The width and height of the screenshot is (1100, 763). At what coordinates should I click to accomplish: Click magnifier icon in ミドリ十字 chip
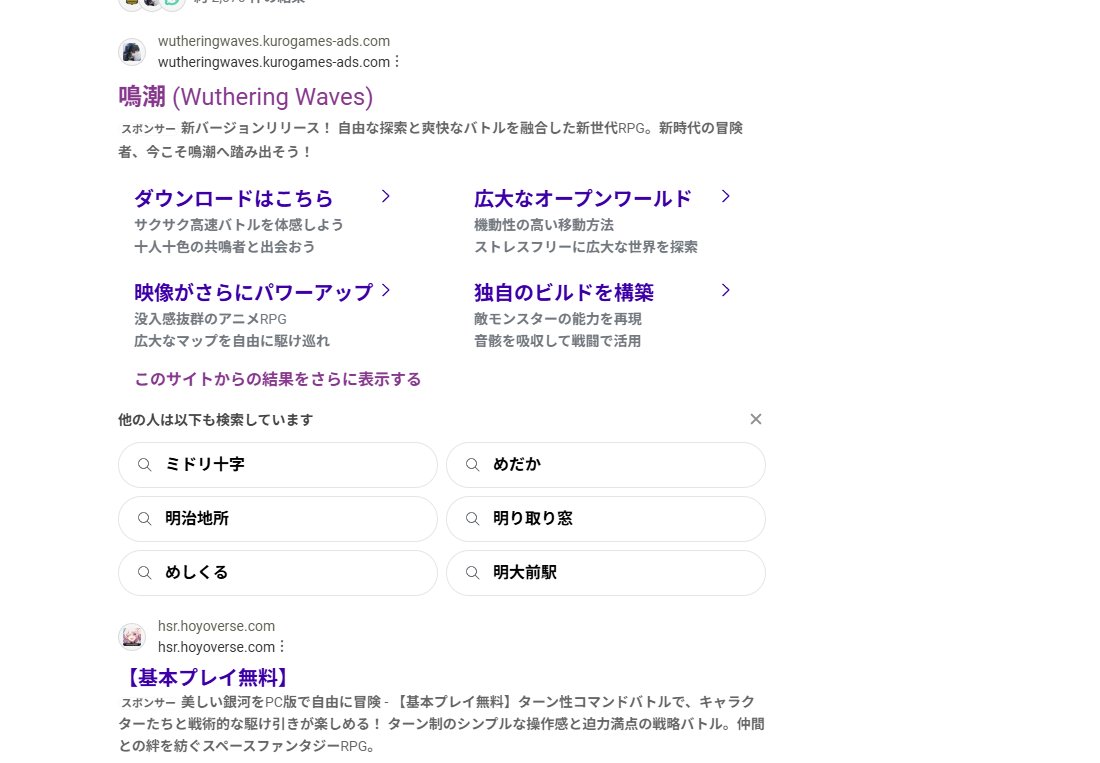[145, 465]
